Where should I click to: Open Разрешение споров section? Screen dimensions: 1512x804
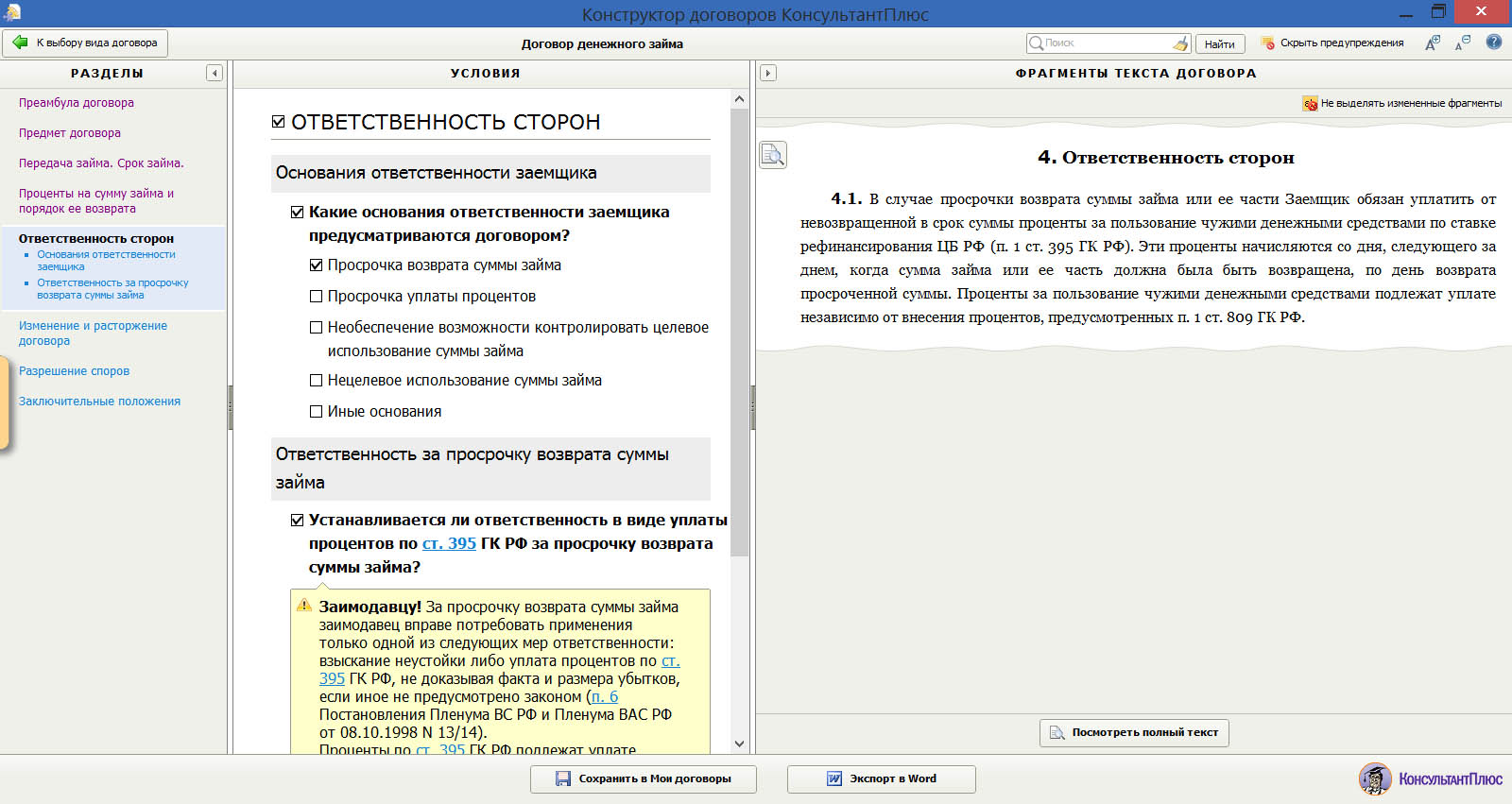[x=74, y=371]
